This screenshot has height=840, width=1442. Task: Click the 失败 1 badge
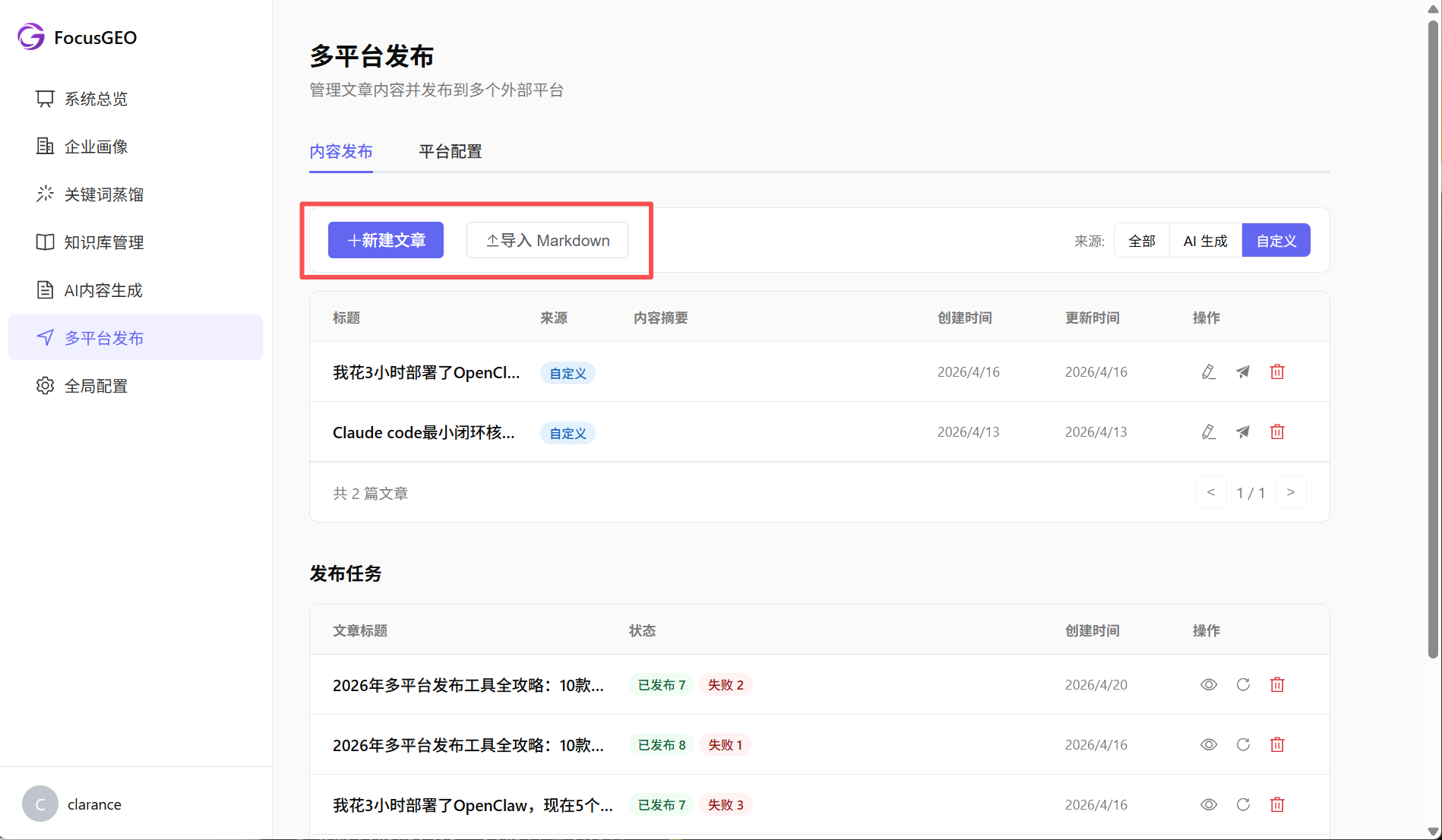725,744
